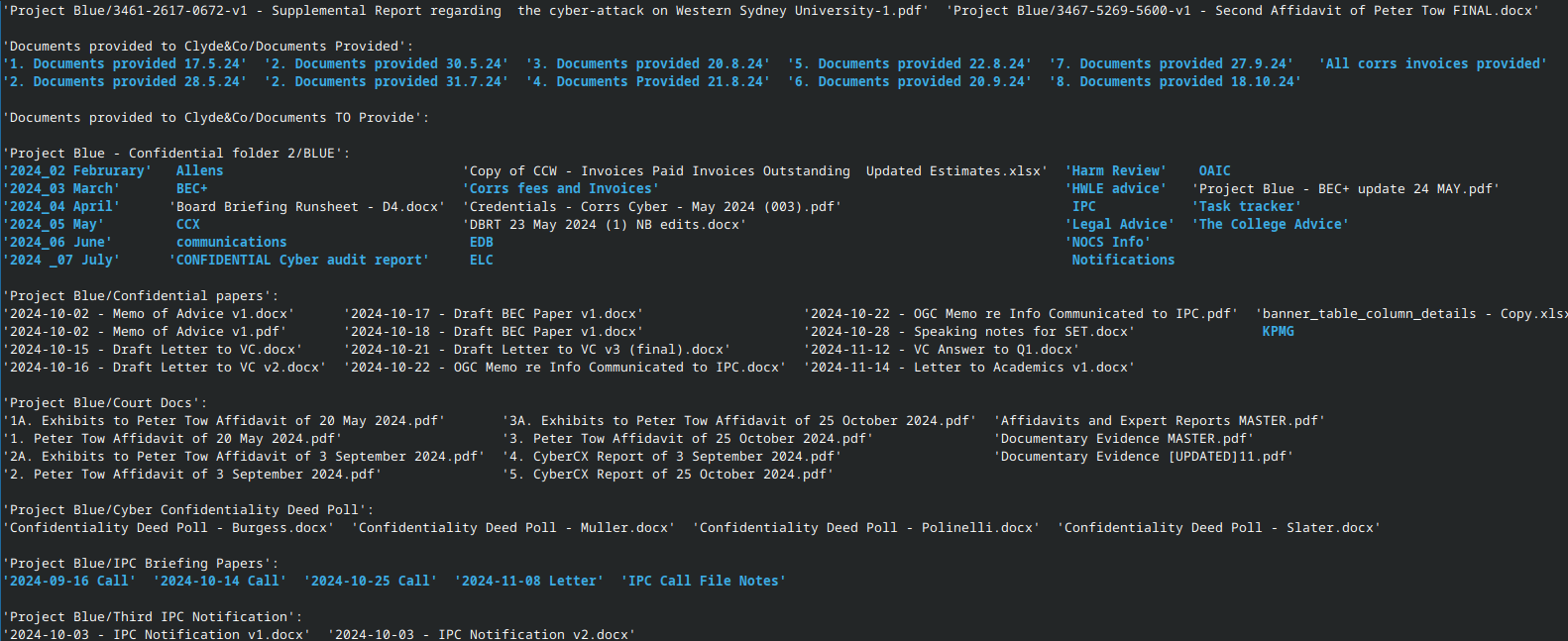Click '4. CyberCX Report of 3 September 2024.pdf'
Viewport: 1568px width, 641px height.
672,456
